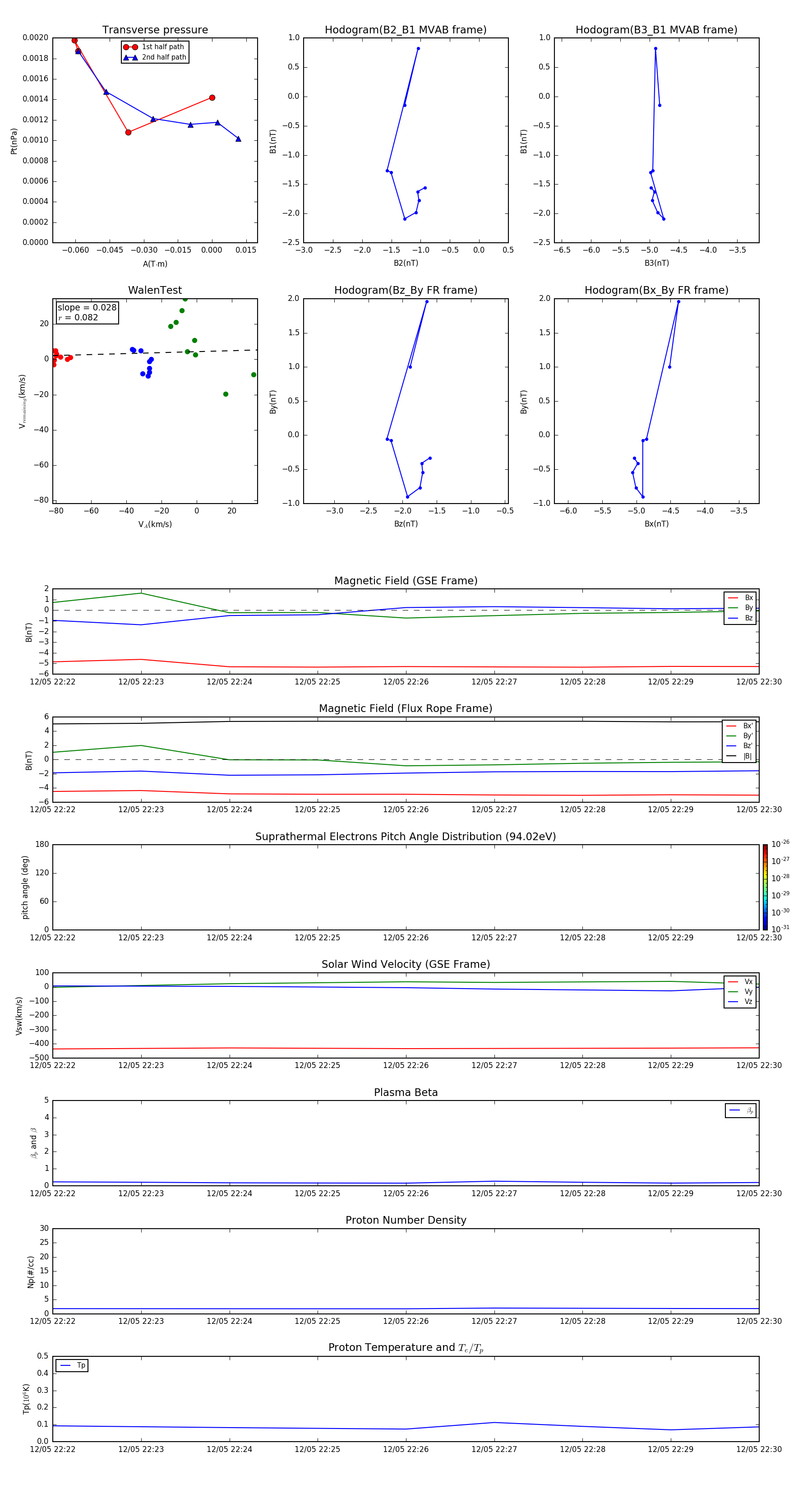Select the By' entry in Flux Rope legend
The height and width of the screenshot is (1489, 812).
click(x=740, y=736)
